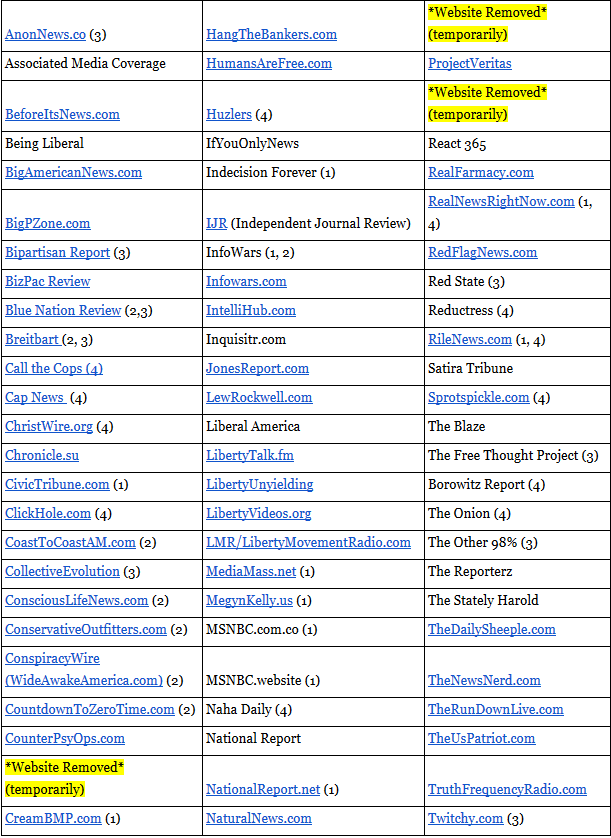Open the Blue Nation Review link
The height and width of the screenshot is (838, 611).
(x=63, y=311)
